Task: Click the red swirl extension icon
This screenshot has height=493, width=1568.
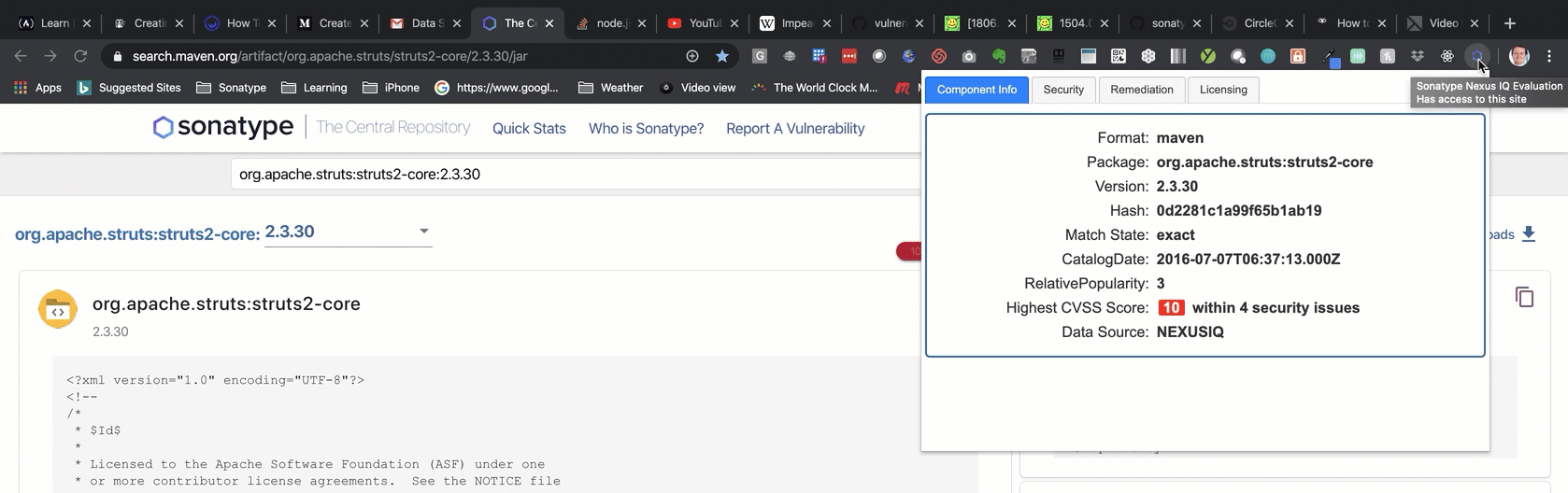Action: point(939,56)
